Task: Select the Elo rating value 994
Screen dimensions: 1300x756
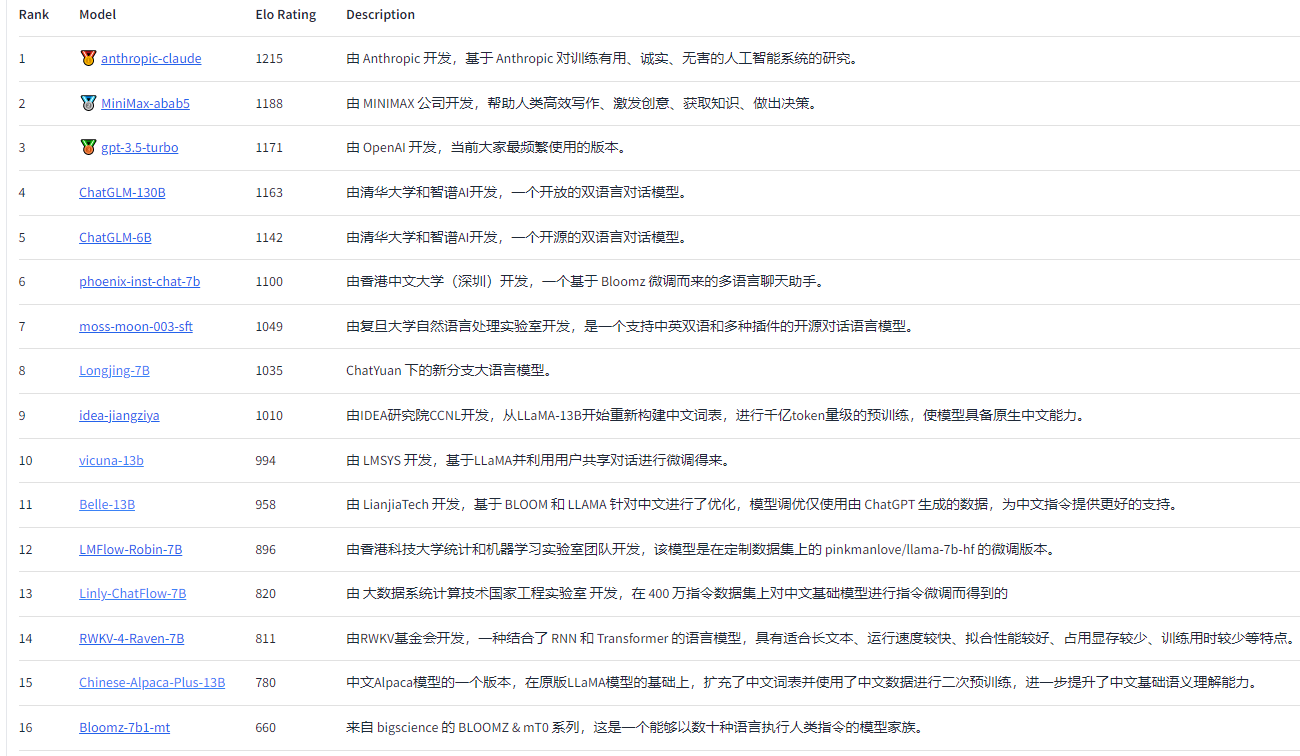Action: click(x=265, y=460)
